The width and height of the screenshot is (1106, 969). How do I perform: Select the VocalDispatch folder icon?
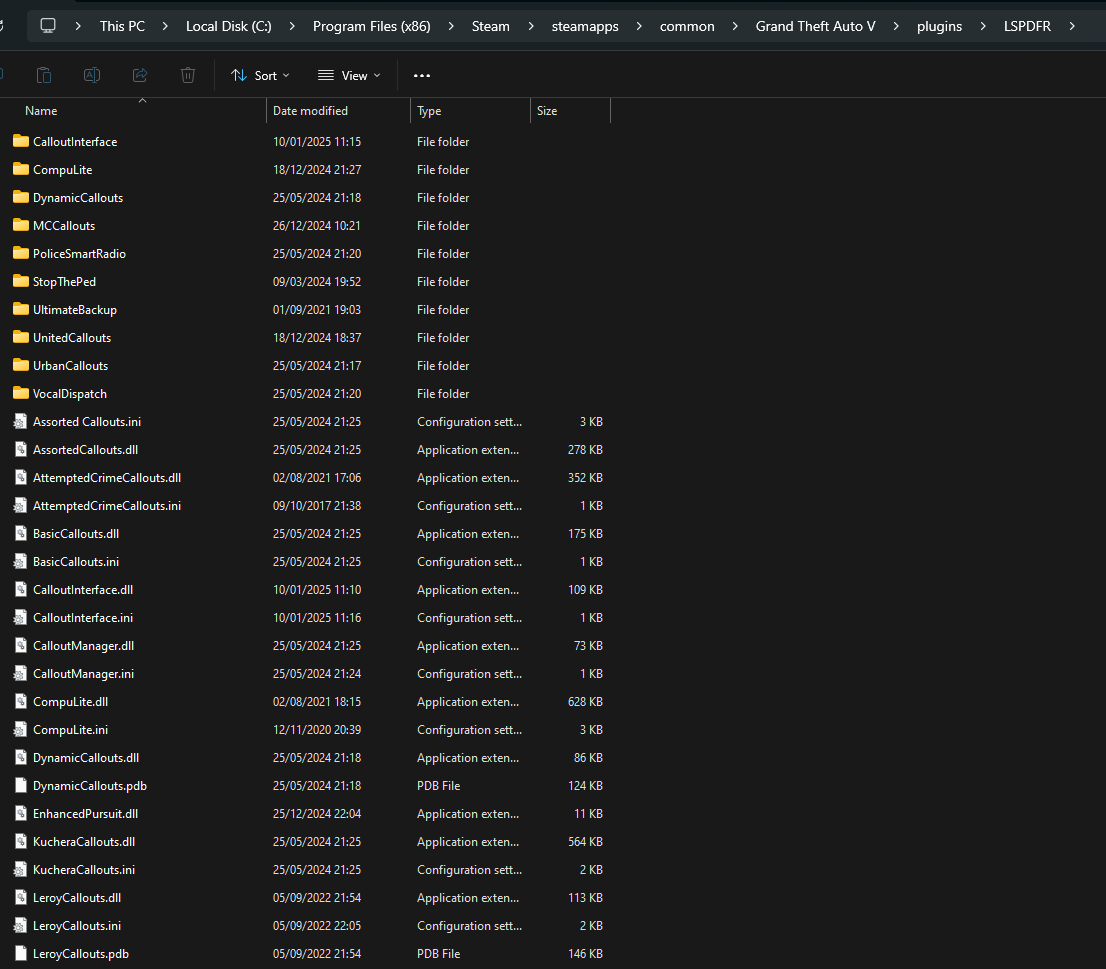point(21,393)
